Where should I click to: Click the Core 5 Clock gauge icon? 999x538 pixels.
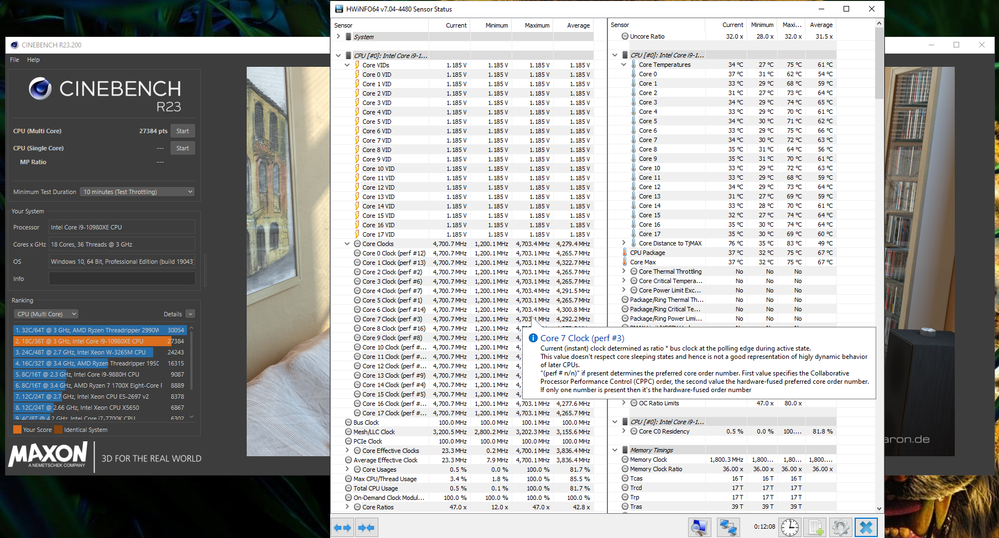357,300
